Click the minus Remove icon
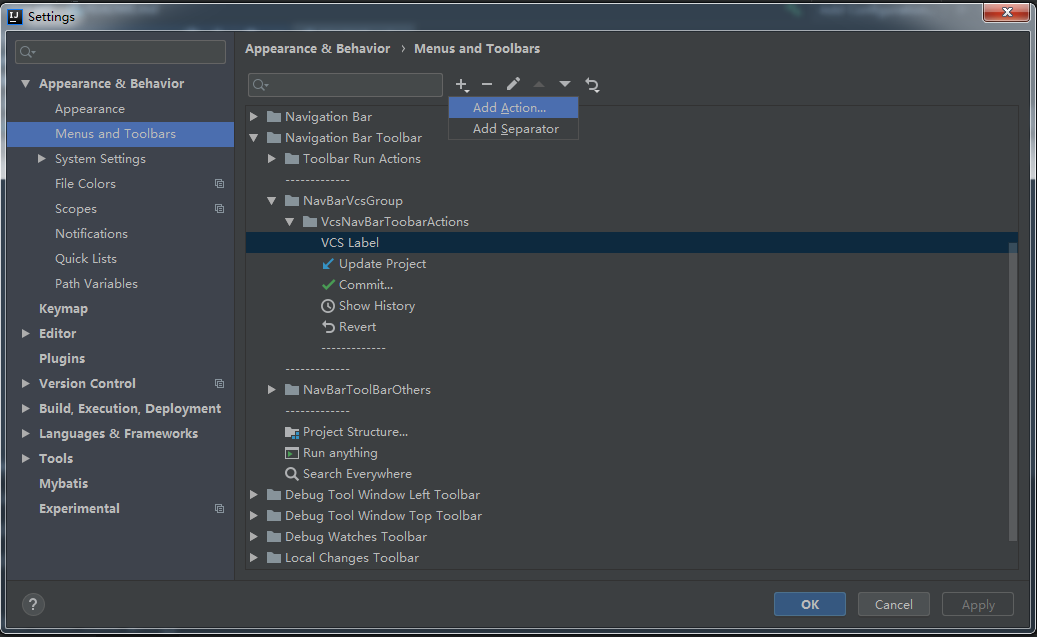The height and width of the screenshot is (637, 1037). pyautogui.click(x=487, y=85)
